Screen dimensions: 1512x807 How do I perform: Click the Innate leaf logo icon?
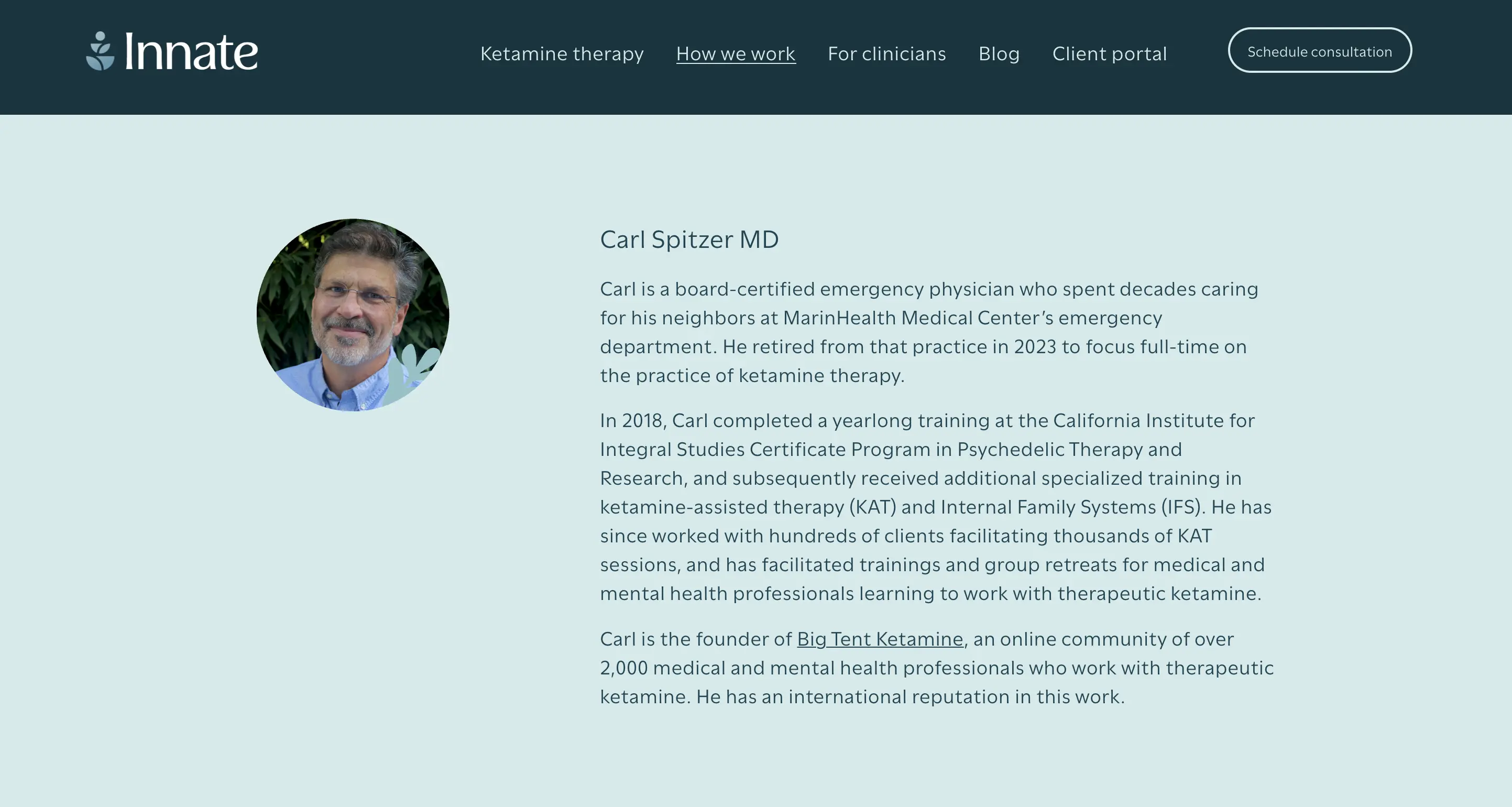tap(101, 51)
